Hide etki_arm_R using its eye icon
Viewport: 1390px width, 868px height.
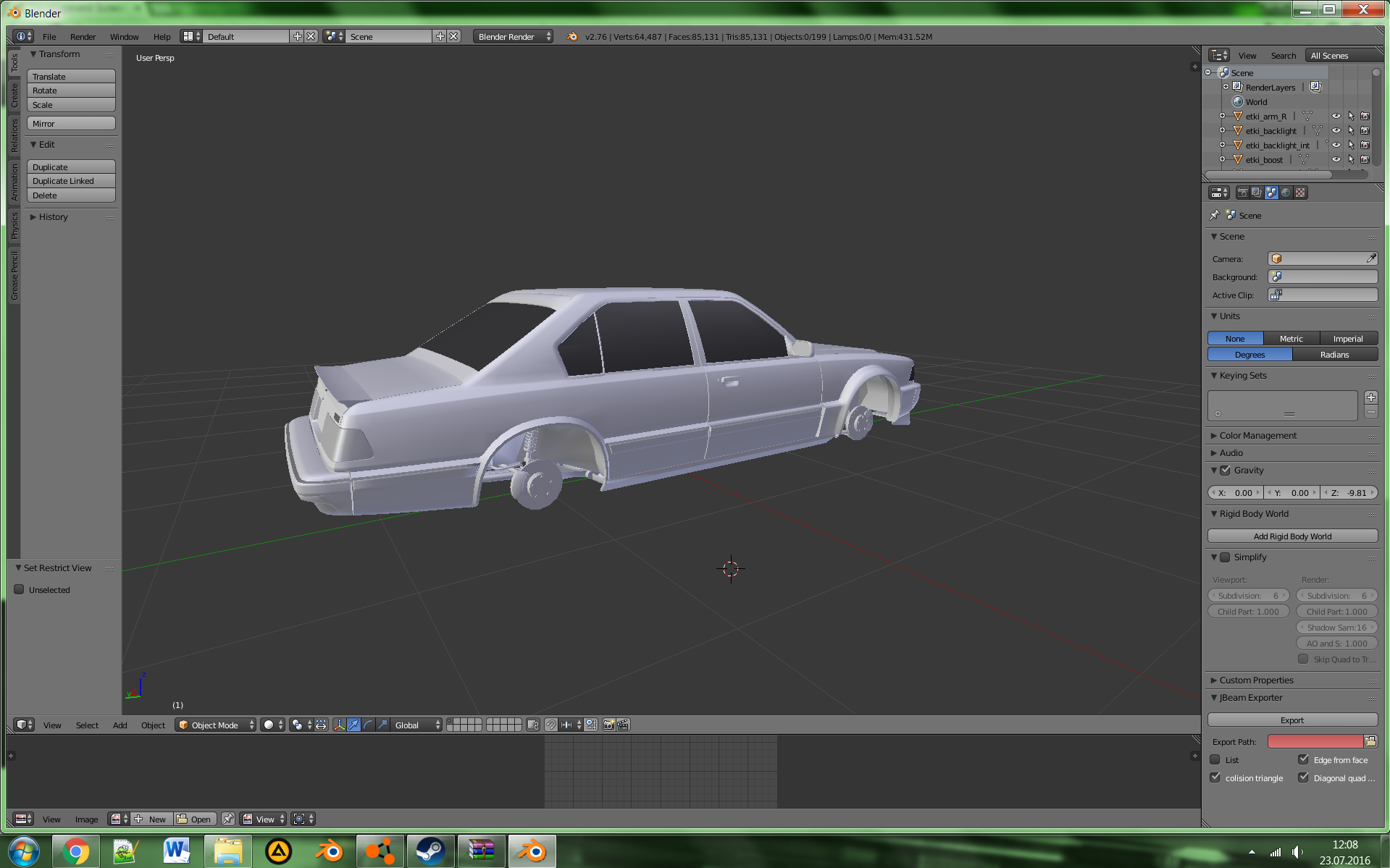point(1336,116)
